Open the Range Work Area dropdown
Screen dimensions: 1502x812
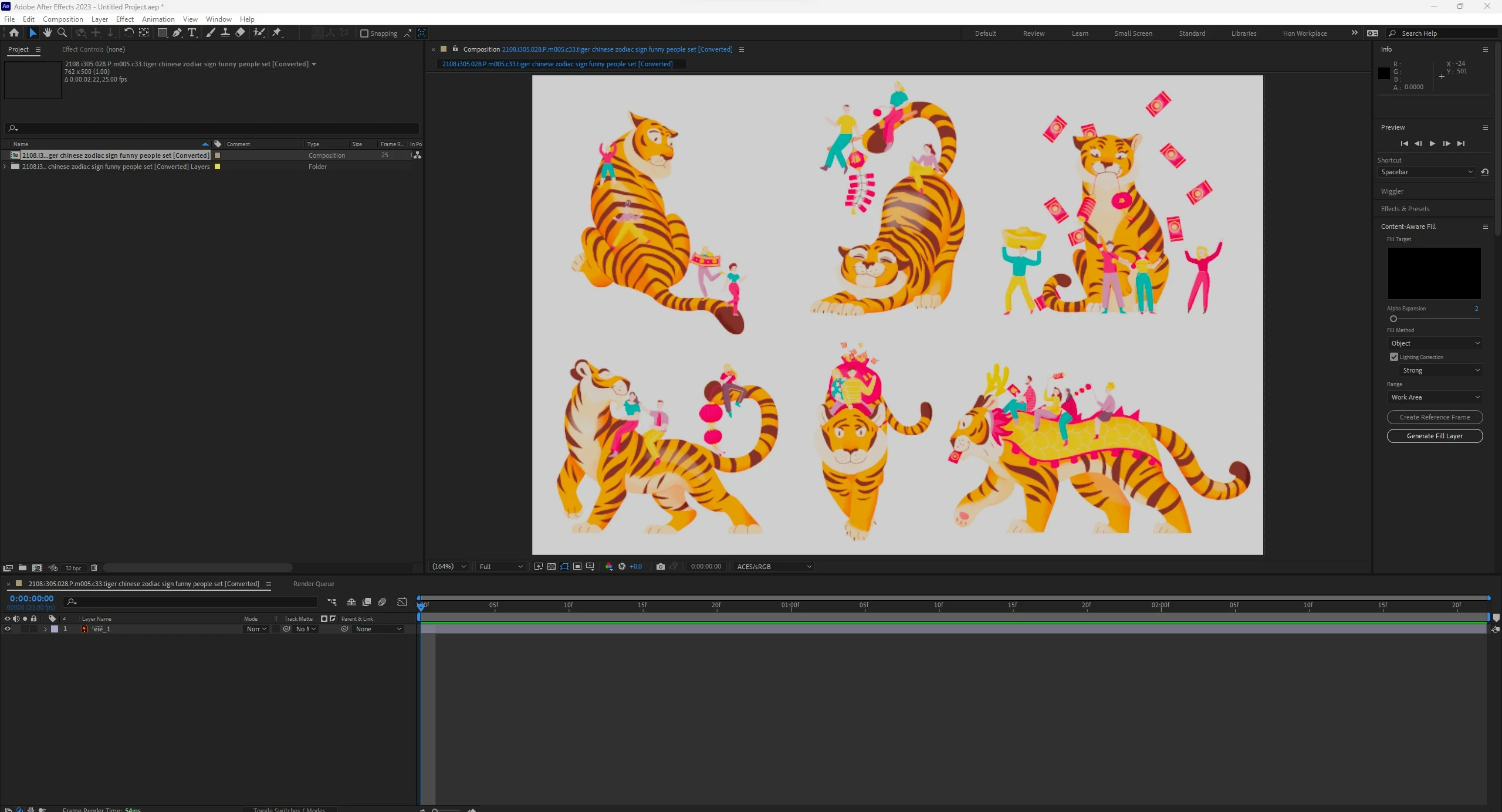pos(1434,397)
